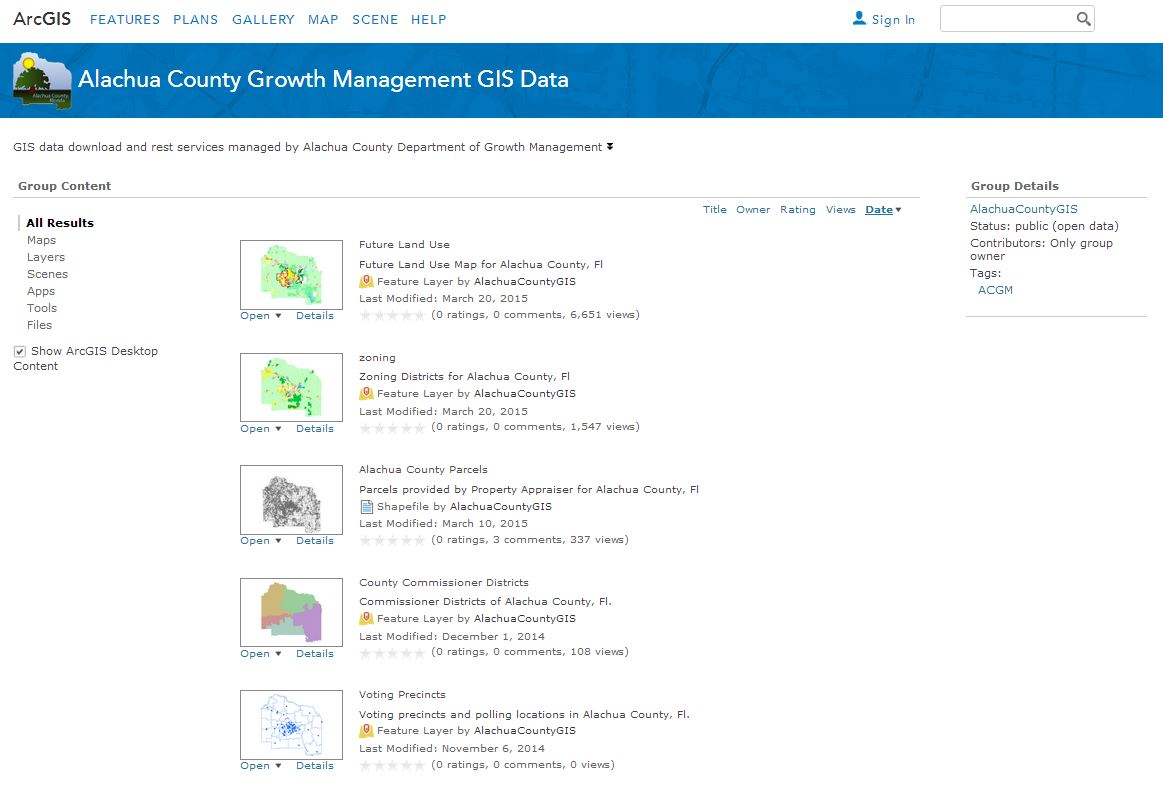The image size is (1163, 792).
Task: Rate Future Land Use with the star rating
Action: [x=392, y=315]
